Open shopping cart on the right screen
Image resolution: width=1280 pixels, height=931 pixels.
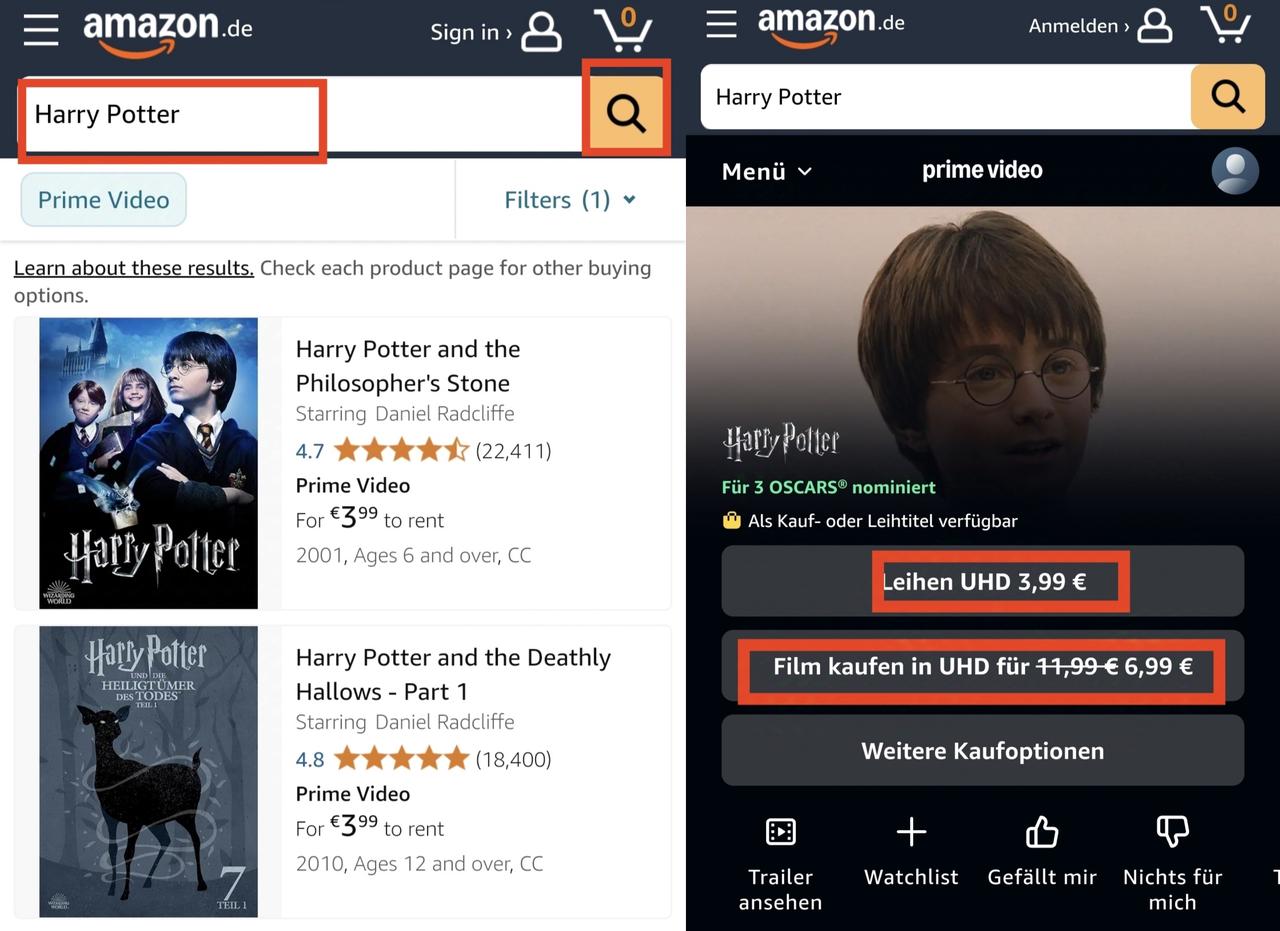pyautogui.click(x=1225, y=24)
